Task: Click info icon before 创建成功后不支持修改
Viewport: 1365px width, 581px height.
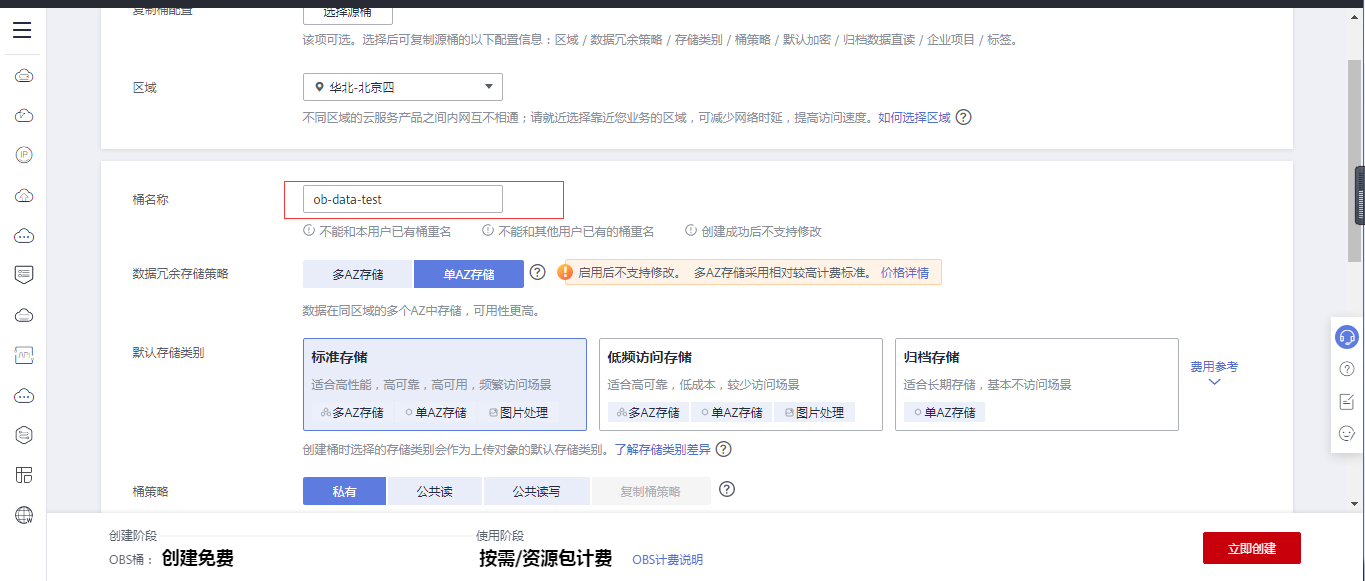Action: click(691, 230)
